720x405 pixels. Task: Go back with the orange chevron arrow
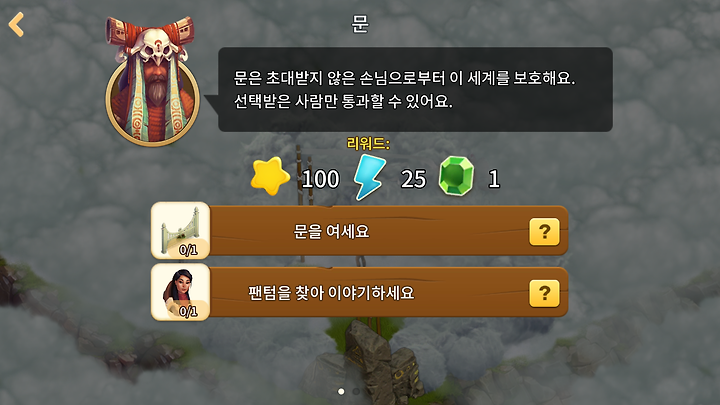pos(16,24)
